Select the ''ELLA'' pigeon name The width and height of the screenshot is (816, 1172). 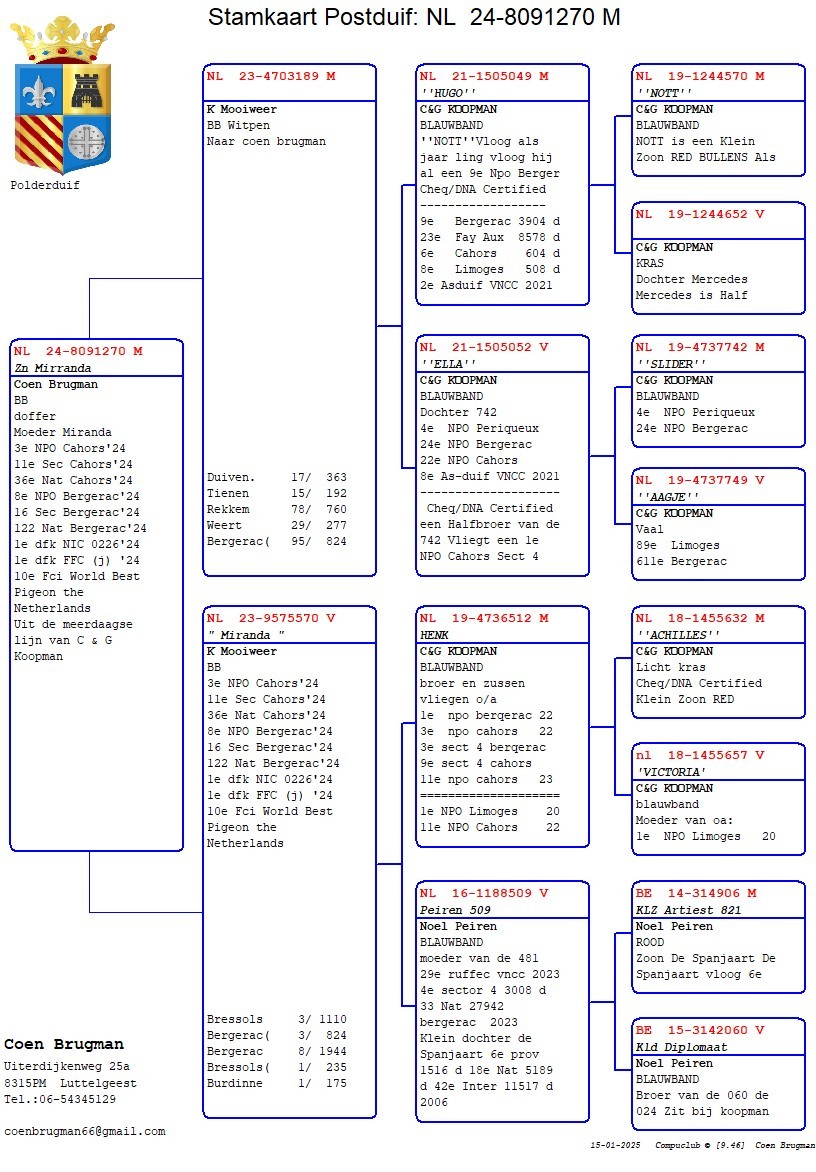pos(446,363)
